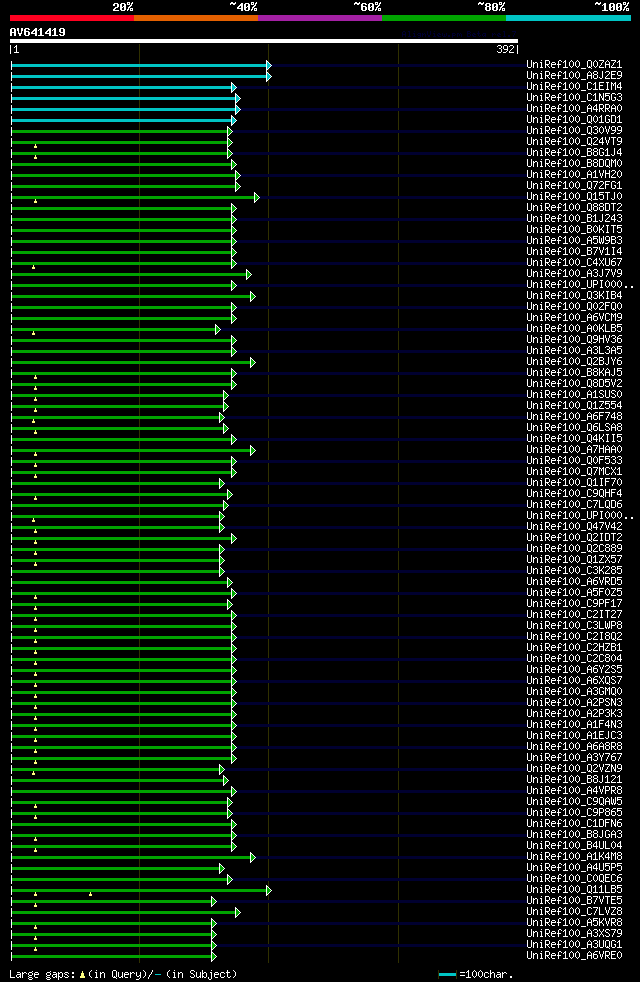Select label UniRef100_Q6LSA8
This screenshot has height=982, width=640.
[x=574, y=428]
